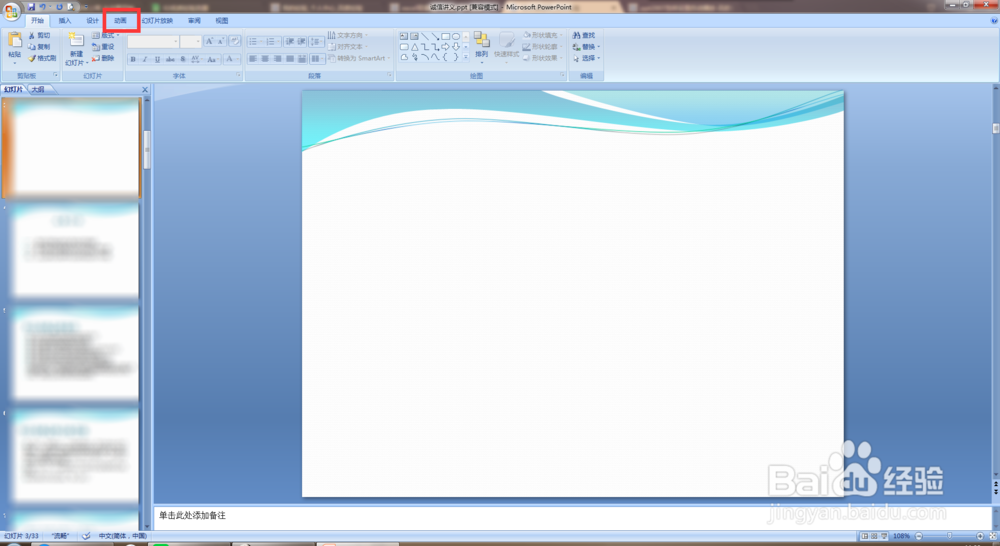Pick the right arrow shape
Viewport: 1000px width, 546px height.
coord(446,47)
